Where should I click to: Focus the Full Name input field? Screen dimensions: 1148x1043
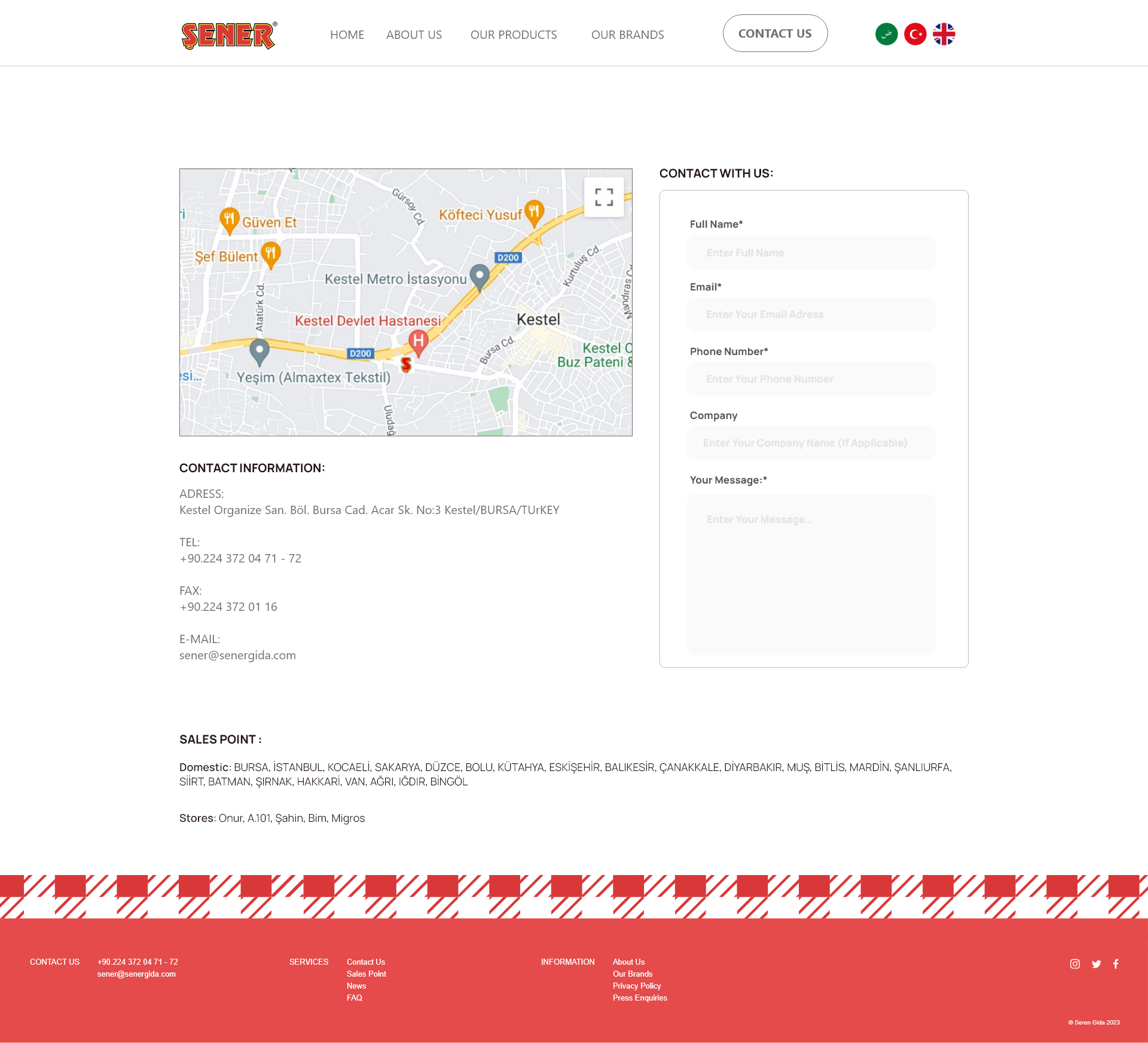click(811, 253)
